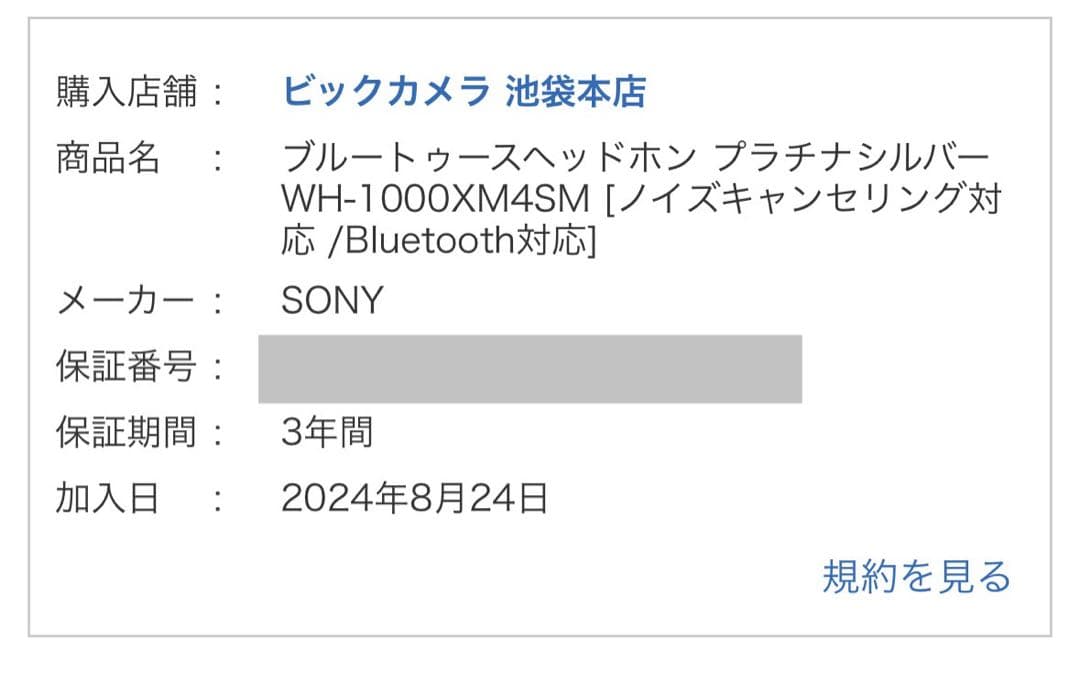
Task: Click the 3年間 warranty period value
Action: click(x=327, y=432)
